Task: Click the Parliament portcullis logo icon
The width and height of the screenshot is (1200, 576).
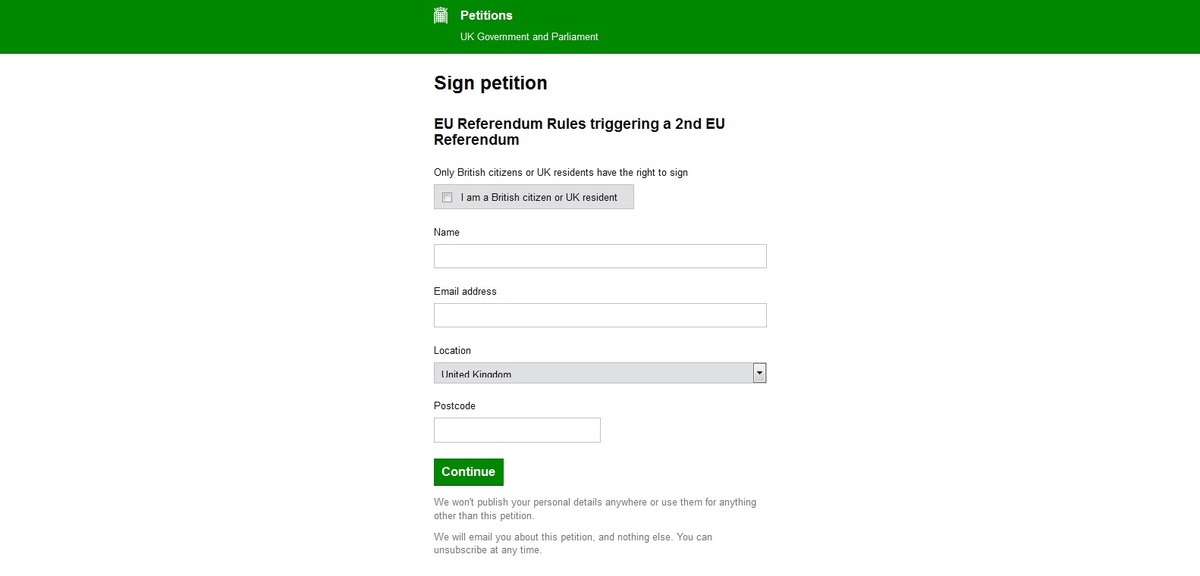Action: (441, 15)
